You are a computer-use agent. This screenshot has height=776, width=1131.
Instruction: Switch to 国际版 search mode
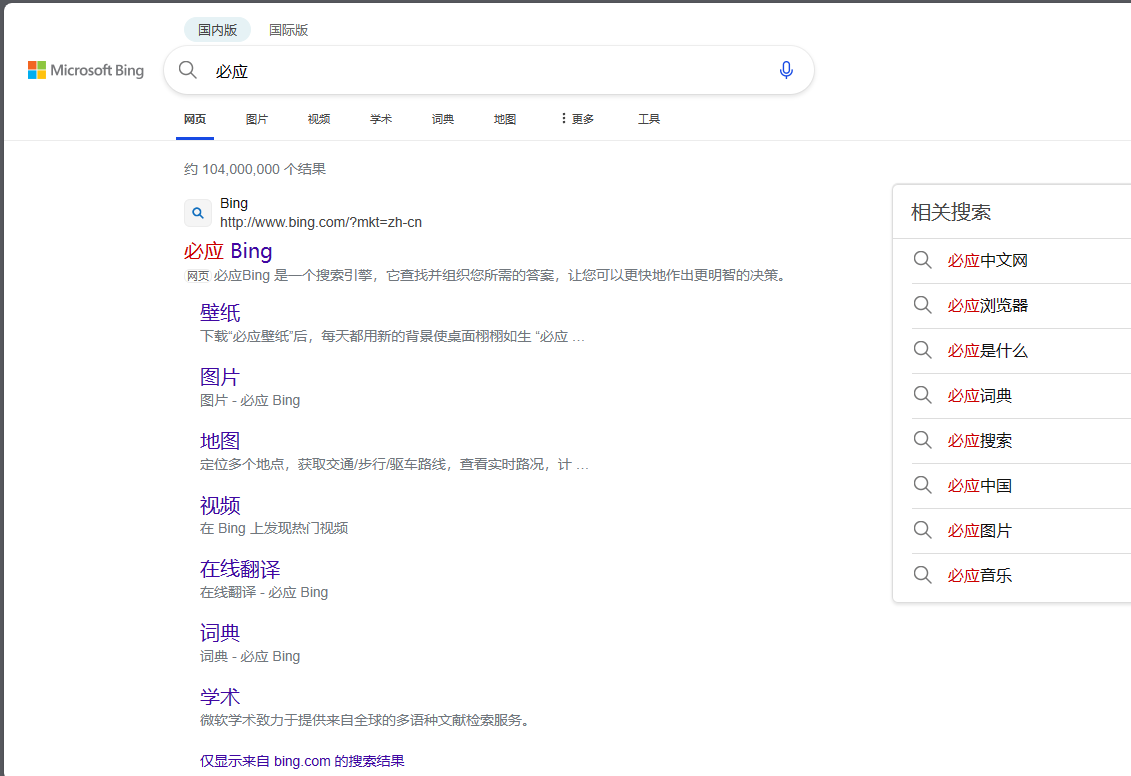click(x=289, y=30)
